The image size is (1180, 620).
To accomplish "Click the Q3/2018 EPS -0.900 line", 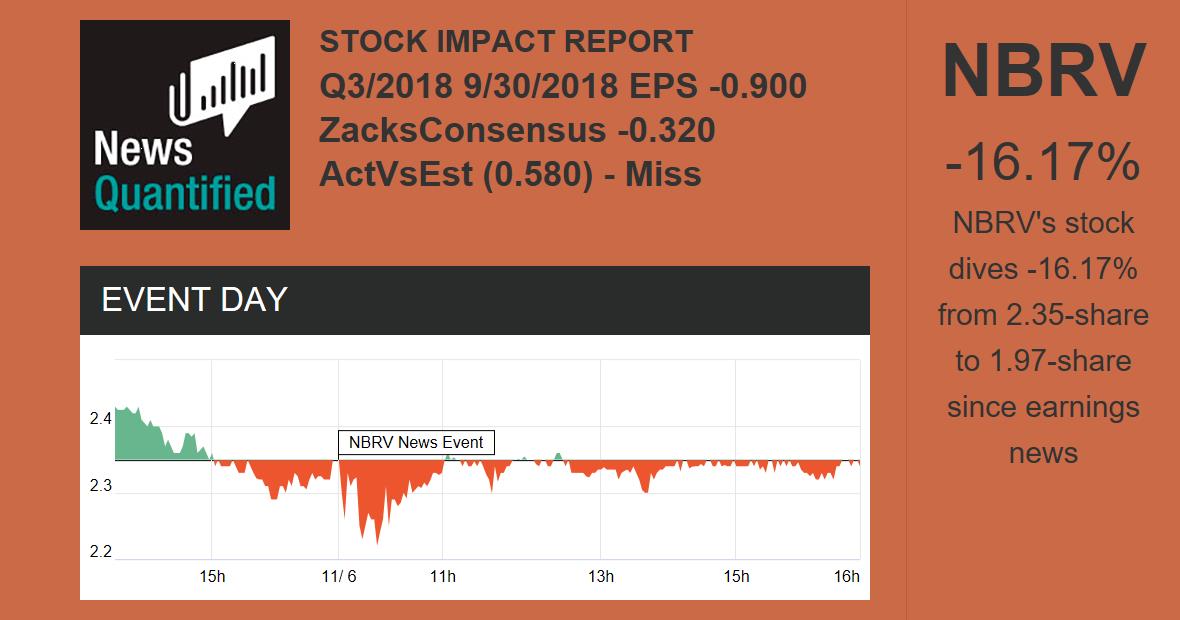I will click(x=563, y=86).
